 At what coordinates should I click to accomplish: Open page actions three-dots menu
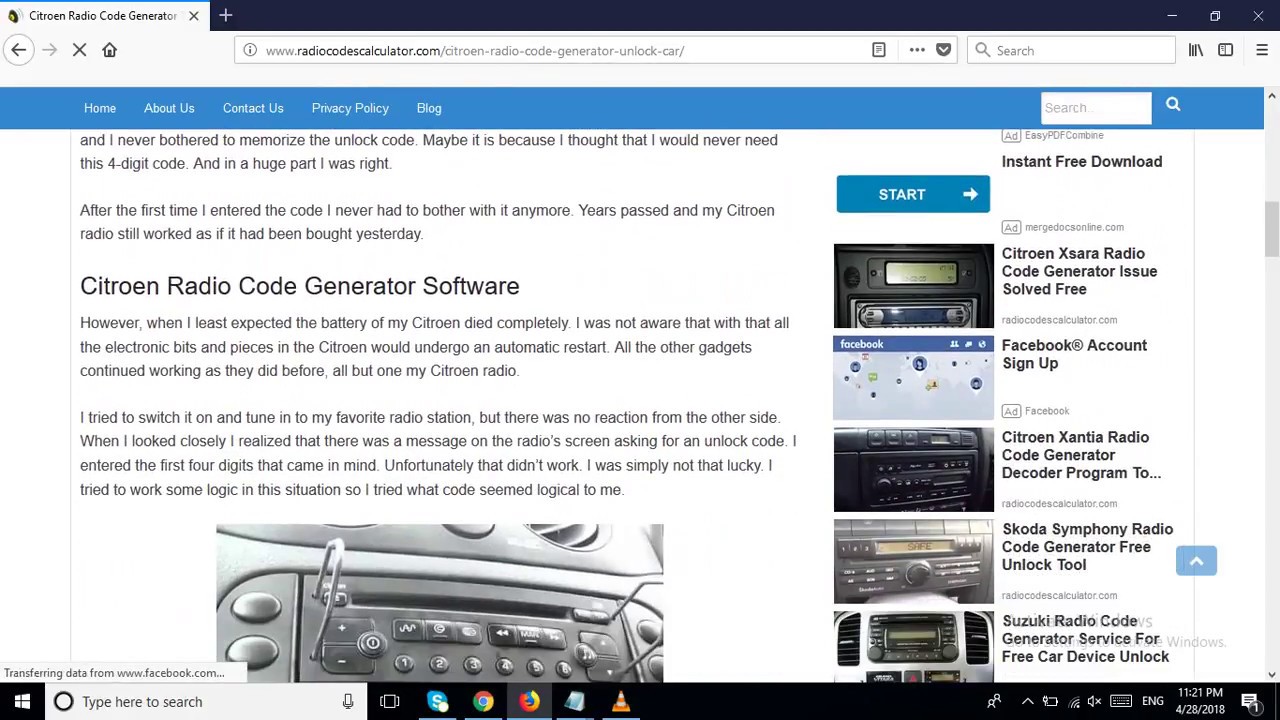(x=916, y=50)
